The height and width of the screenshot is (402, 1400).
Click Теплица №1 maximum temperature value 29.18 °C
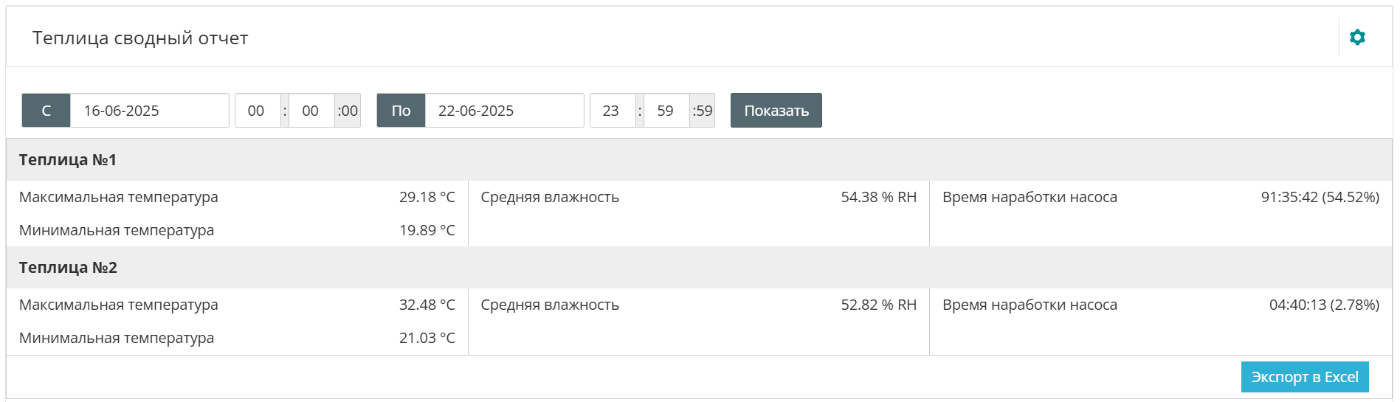click(427, 197)
